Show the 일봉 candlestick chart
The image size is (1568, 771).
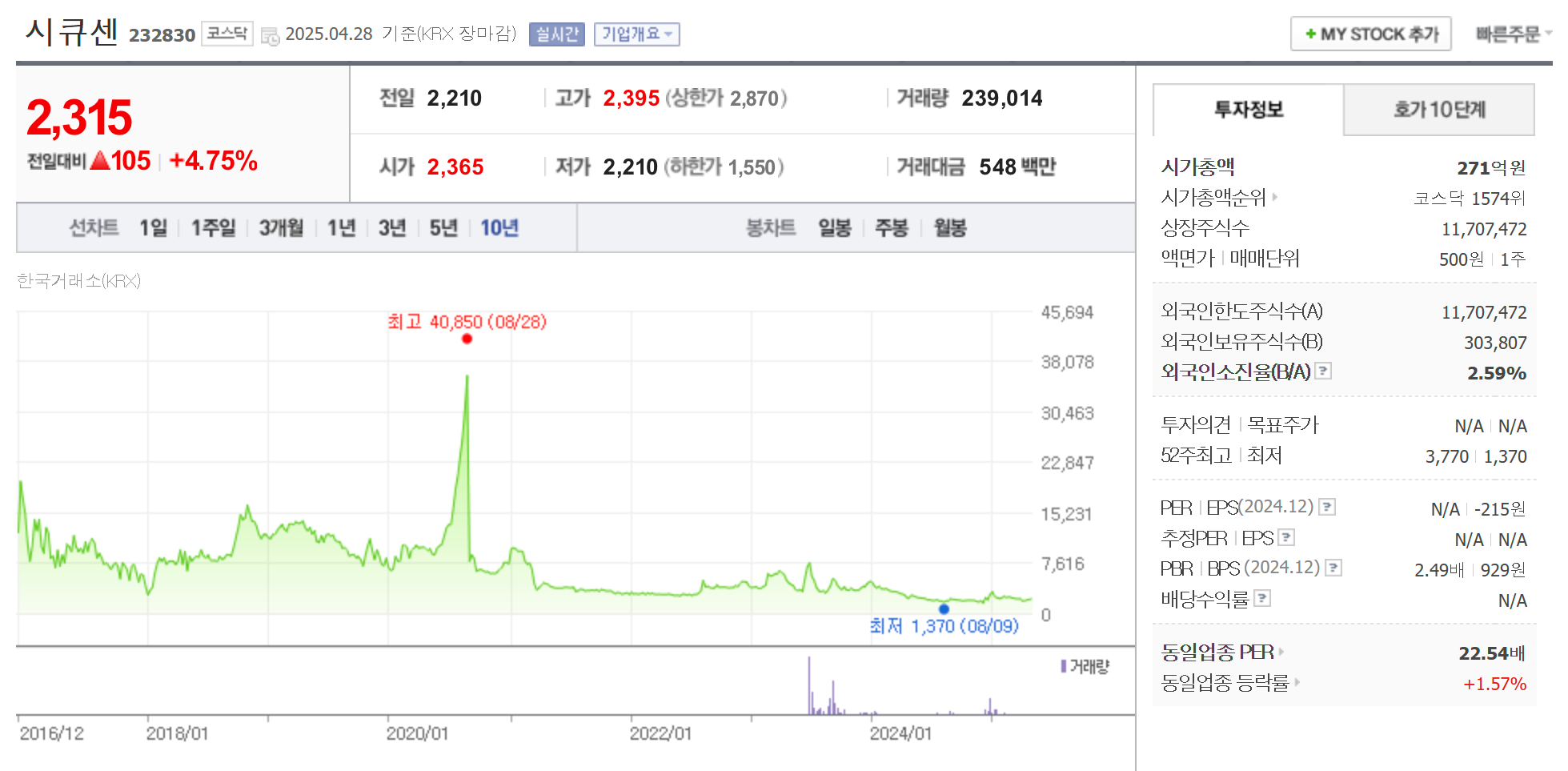(x=834, y=228)
